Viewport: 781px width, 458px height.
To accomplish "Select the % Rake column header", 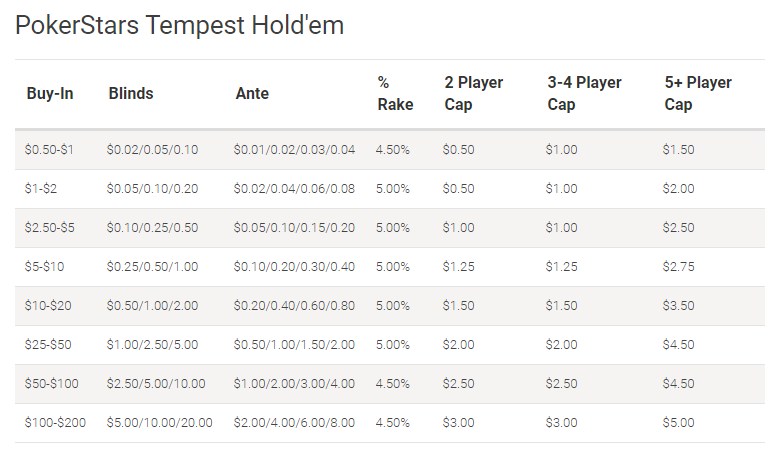I will point(395,94).
